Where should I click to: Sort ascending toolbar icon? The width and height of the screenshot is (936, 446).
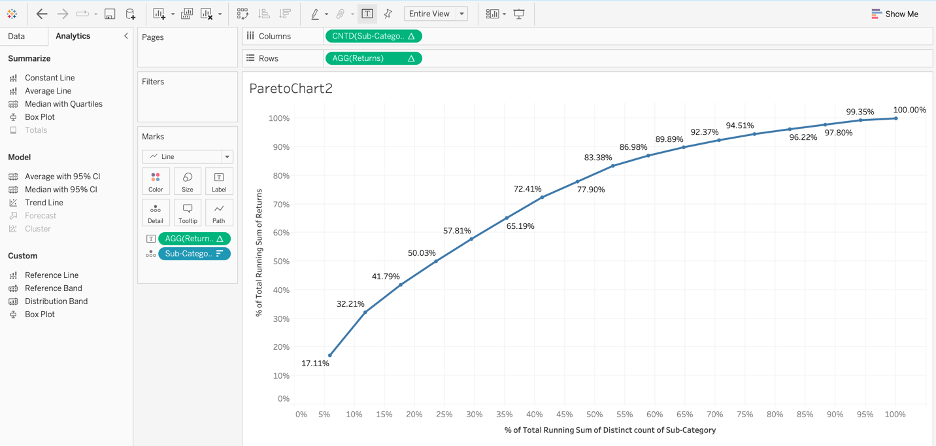tap(264, 14)
